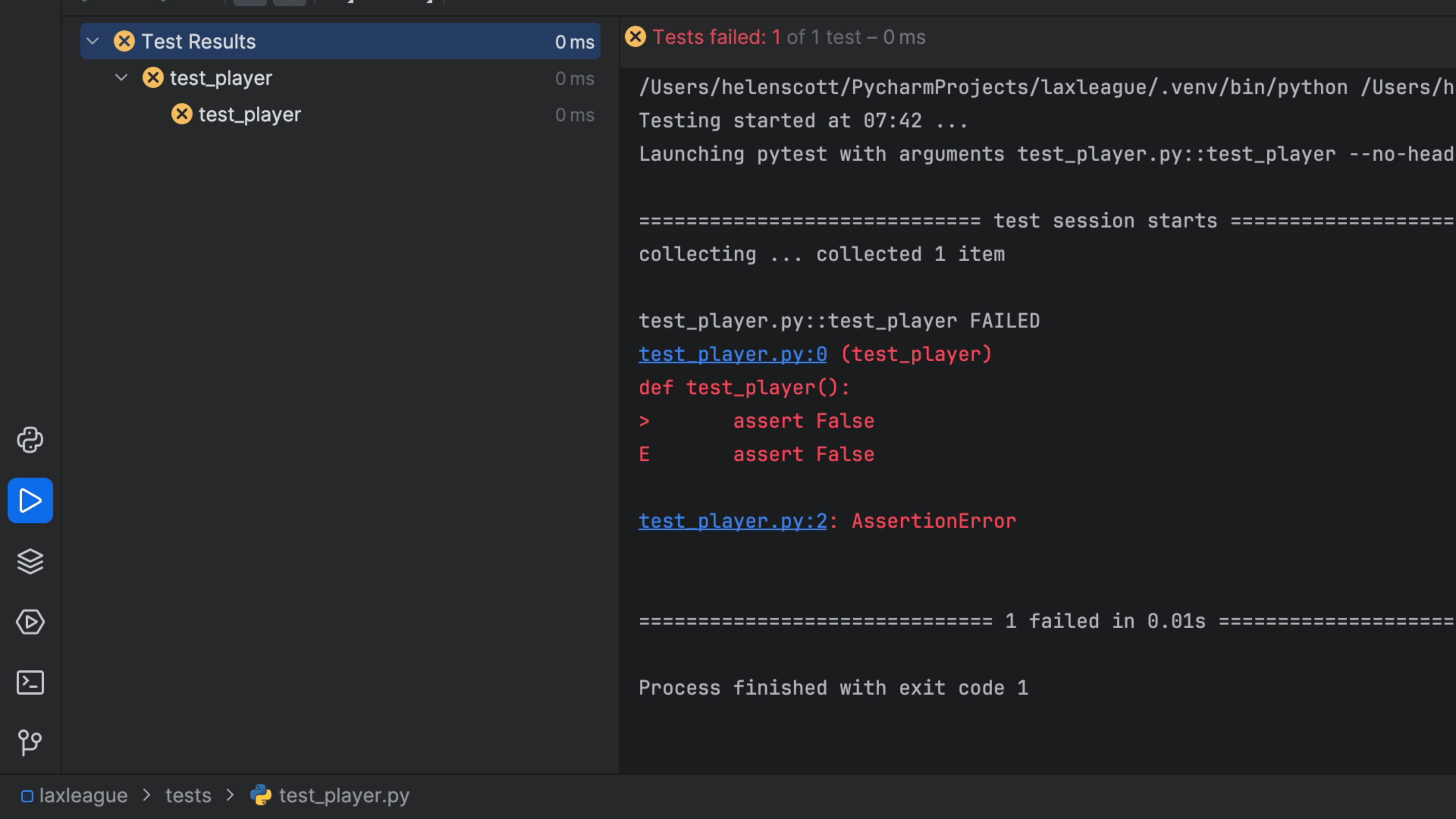Screen dimensions: 1456x819
Task: Click failed status icon beside Test Results
Action: click(x=124, y=41)
